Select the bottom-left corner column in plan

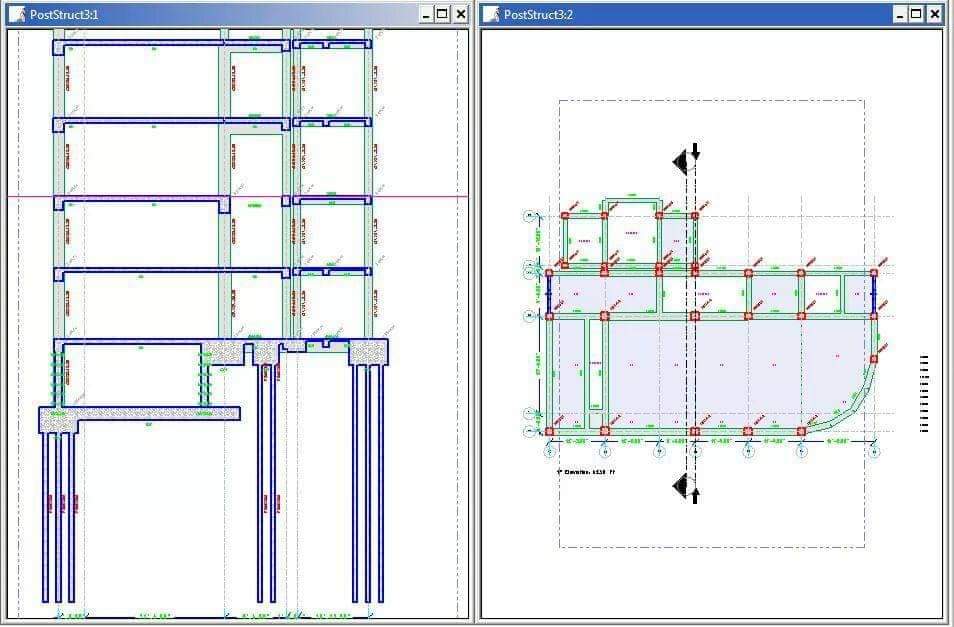(x=549, y=432)
